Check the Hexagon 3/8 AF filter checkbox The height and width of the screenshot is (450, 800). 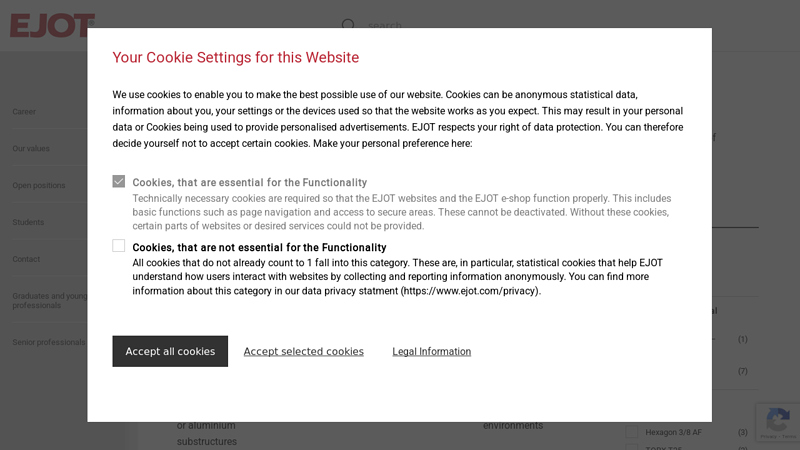point(633,432)
